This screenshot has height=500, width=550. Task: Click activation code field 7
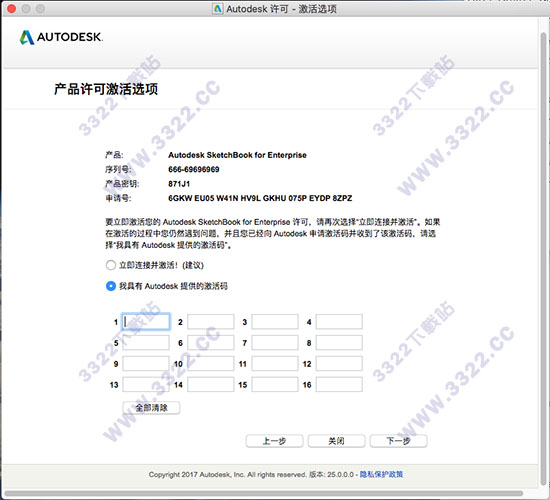(x=275, y=342)
